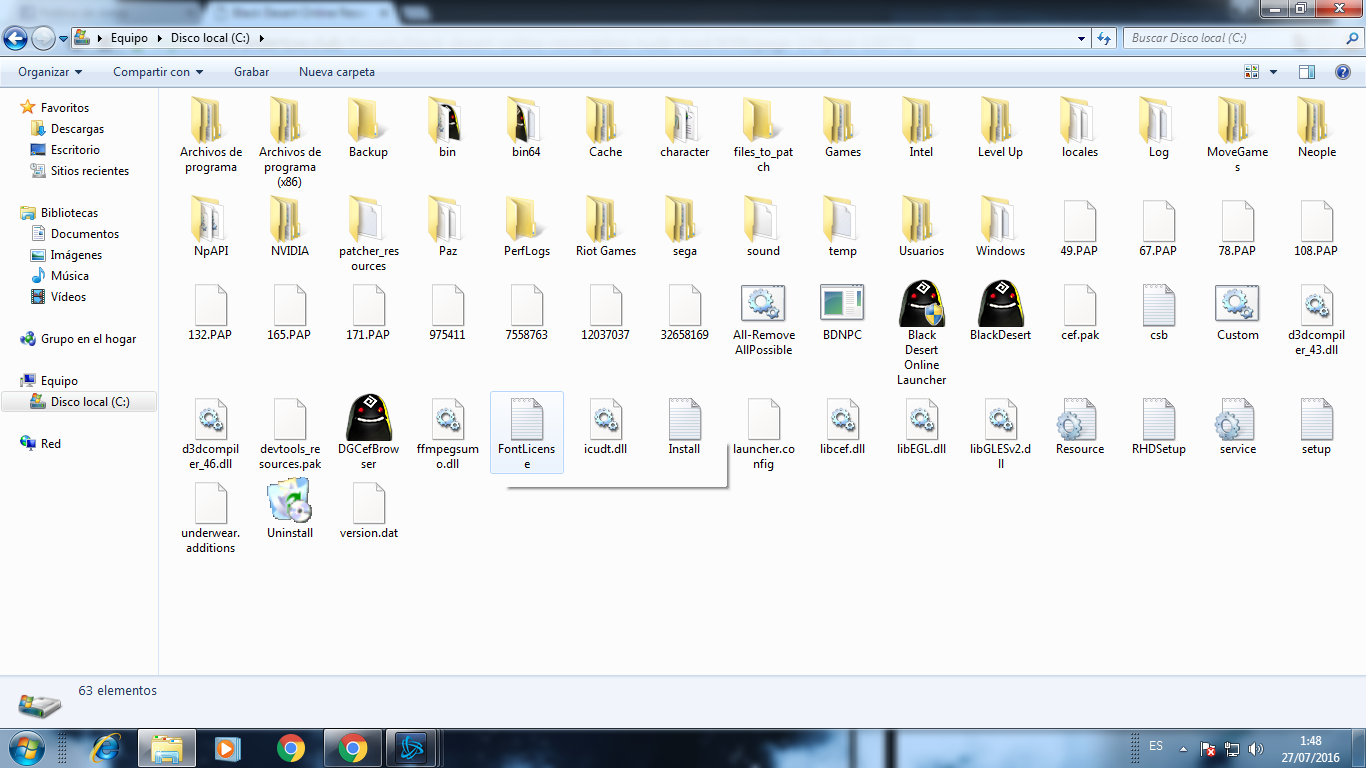Click the Grabar toolbar item
The width and height of the screenshot is (1366, 768).
pos(251,72)
